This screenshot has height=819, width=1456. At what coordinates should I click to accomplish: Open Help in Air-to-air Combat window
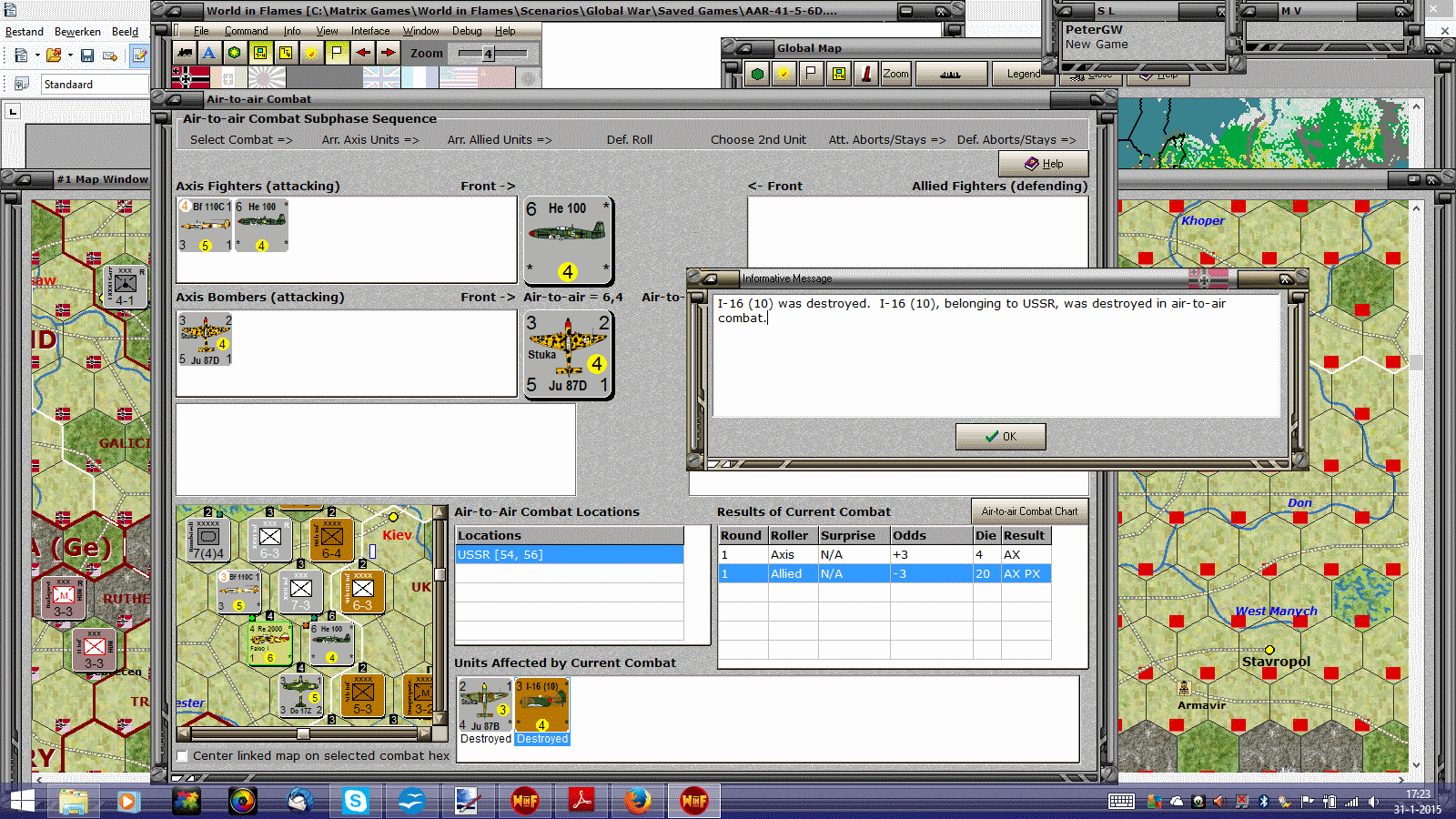point(1043,164)
